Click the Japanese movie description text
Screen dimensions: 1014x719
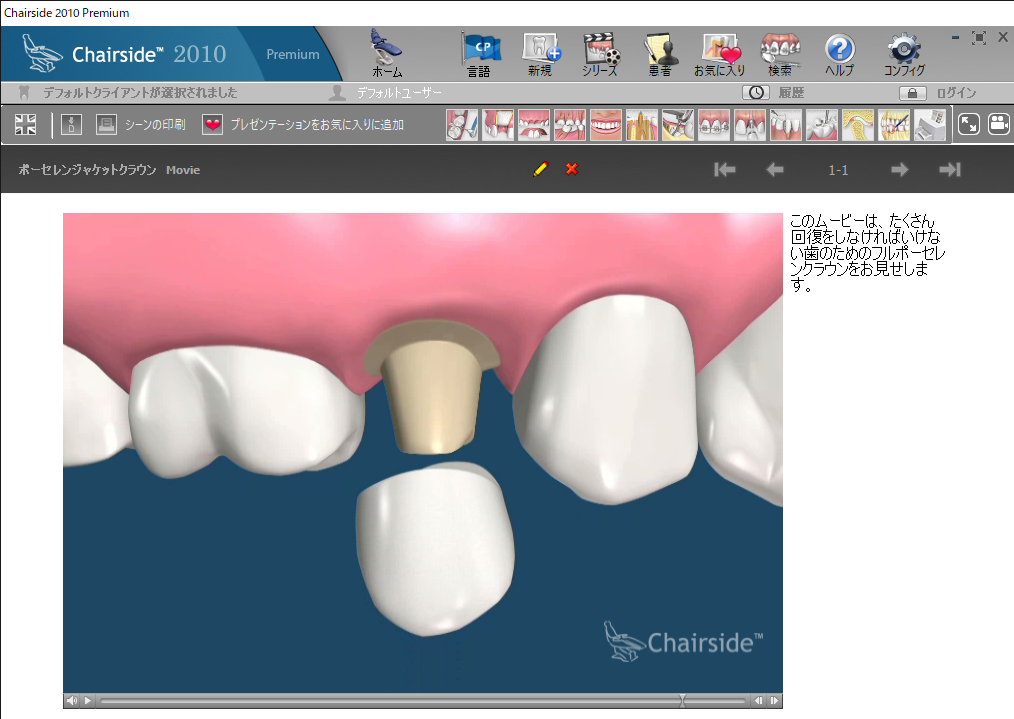tap(867, 253)
